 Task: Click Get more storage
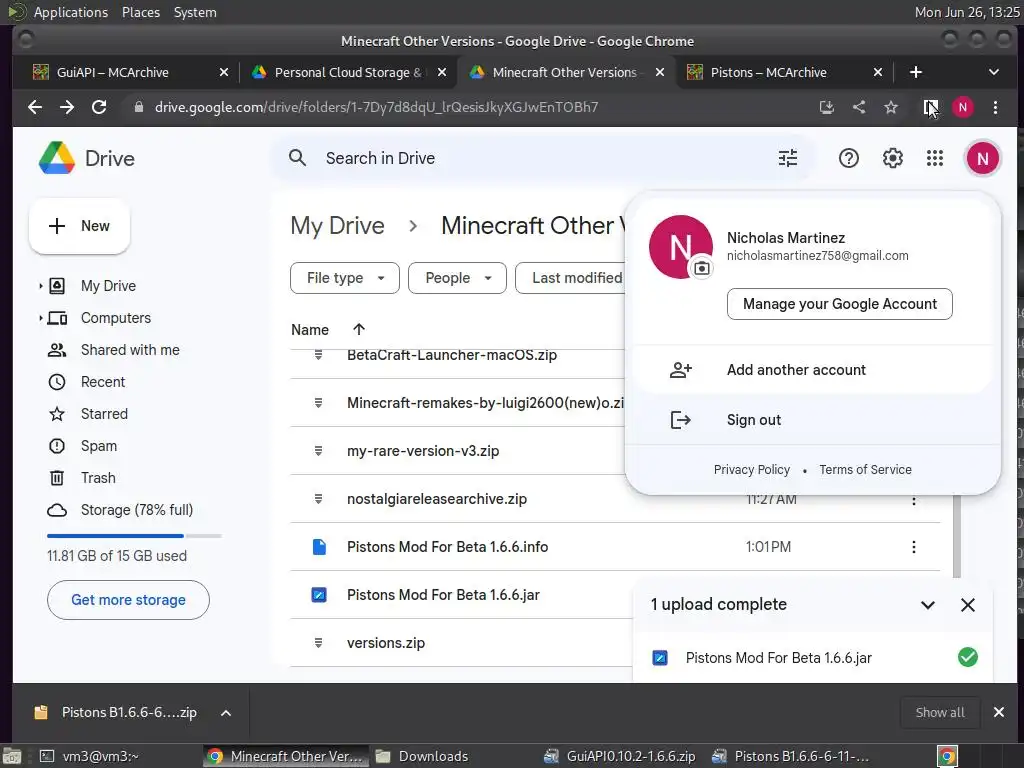click(x=128, y=600)
